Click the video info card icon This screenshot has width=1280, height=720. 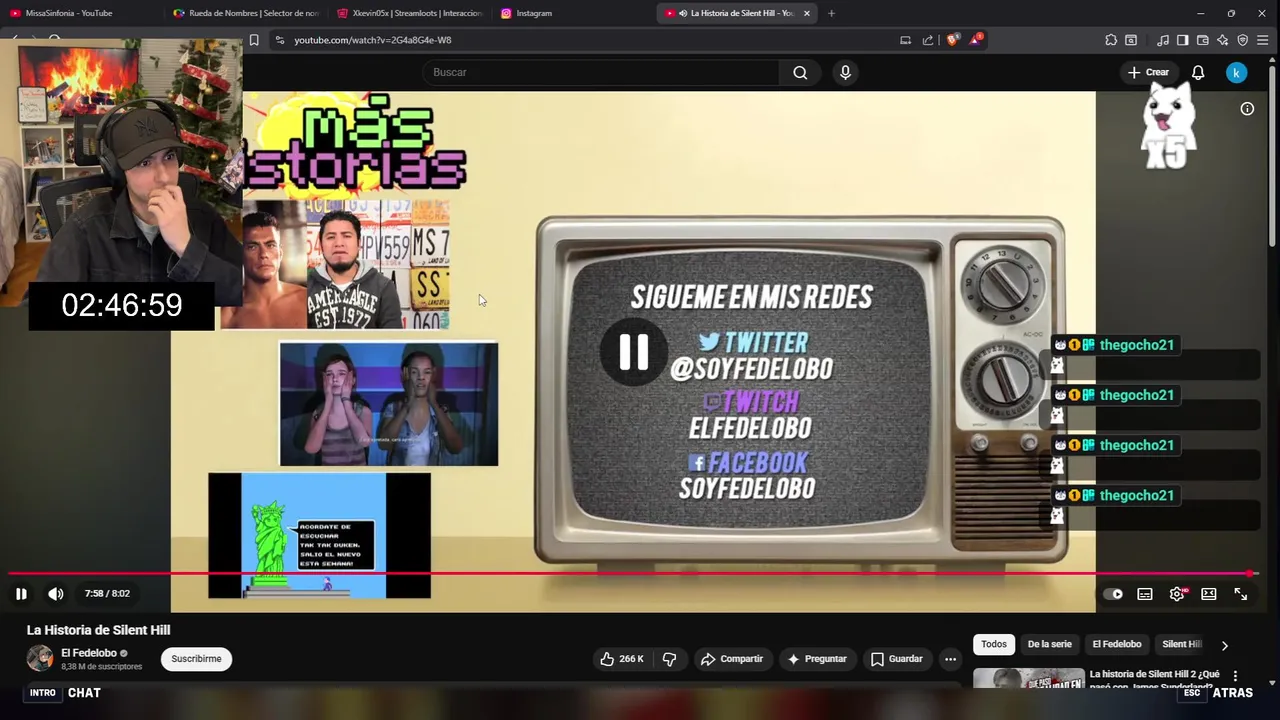1247,109
